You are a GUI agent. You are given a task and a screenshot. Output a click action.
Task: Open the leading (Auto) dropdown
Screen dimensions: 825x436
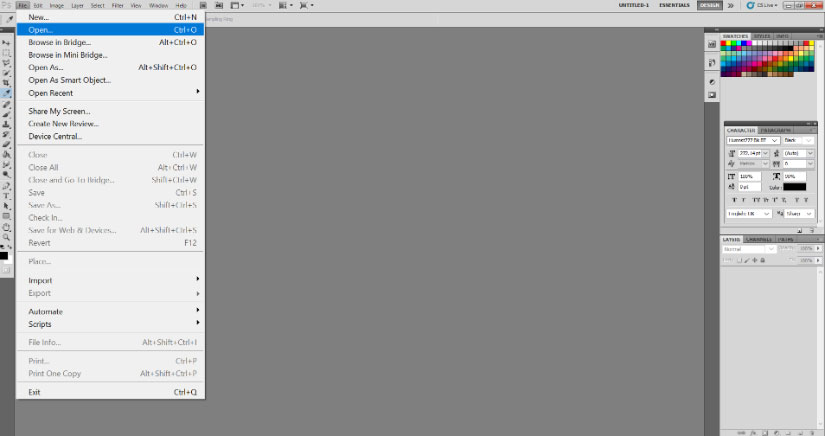810,153
